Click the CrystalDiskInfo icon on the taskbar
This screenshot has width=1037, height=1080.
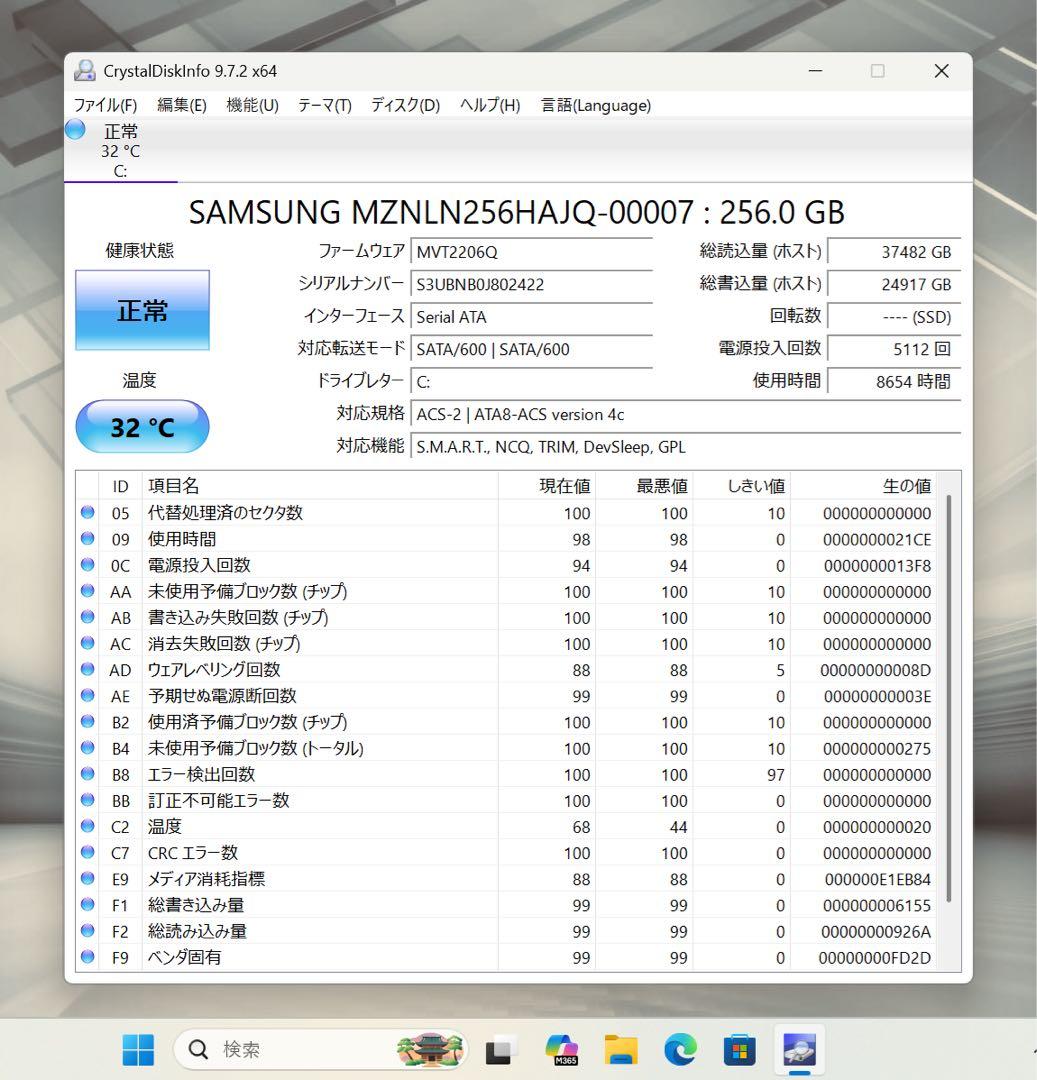[798, 1049]
